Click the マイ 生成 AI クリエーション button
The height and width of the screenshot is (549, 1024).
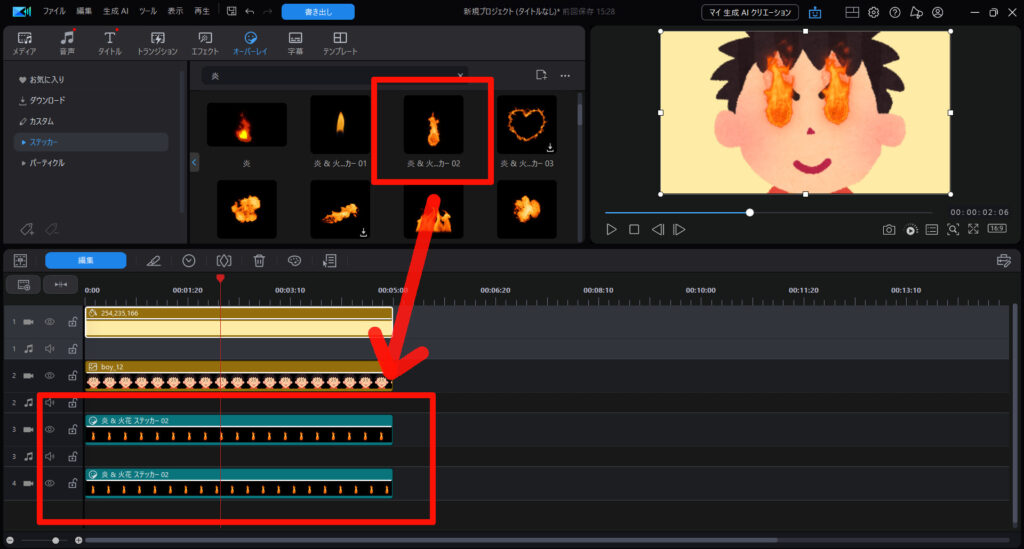click(x=749, y=12)
